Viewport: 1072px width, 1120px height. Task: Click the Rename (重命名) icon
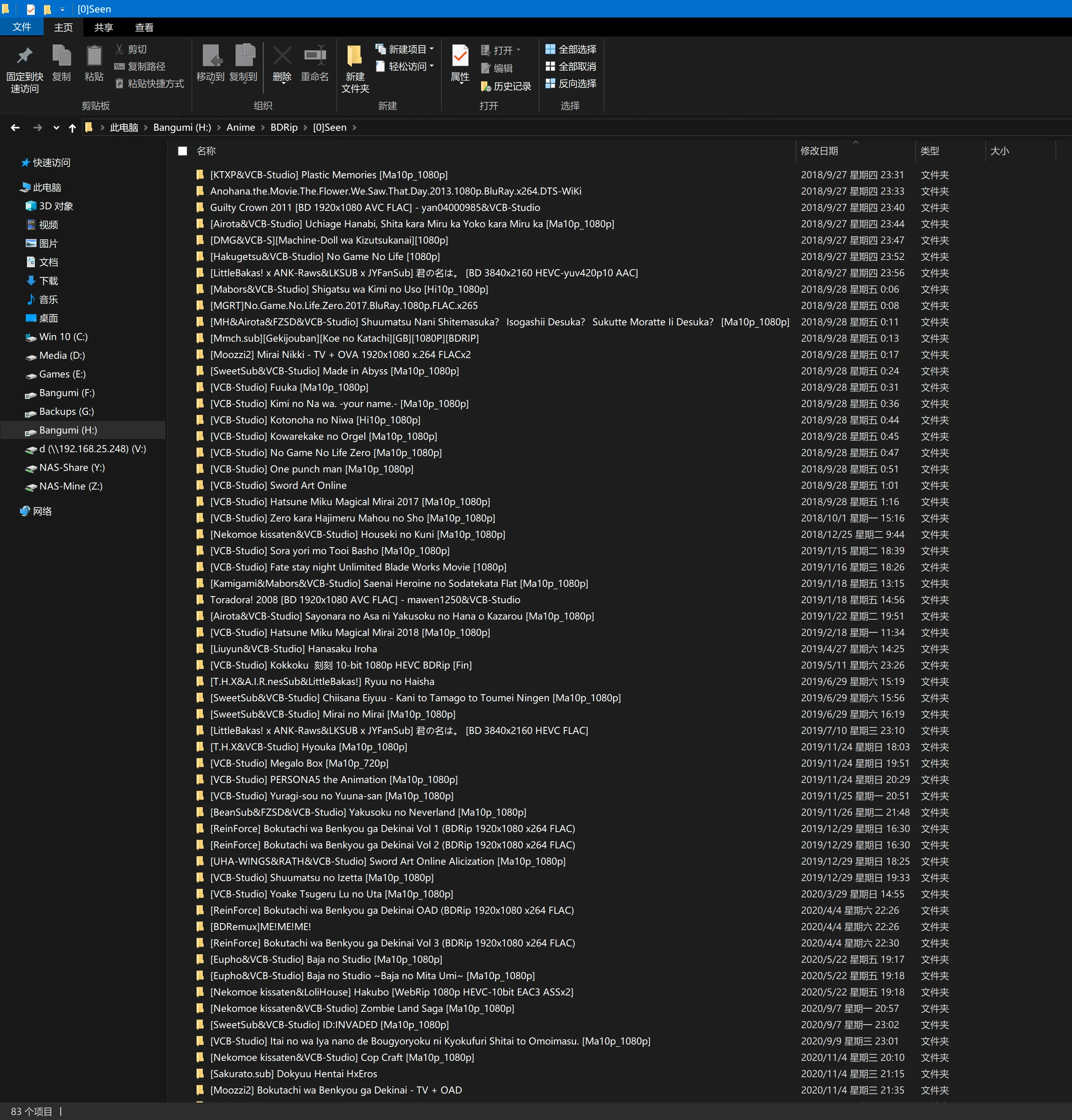tap(315, 56)
